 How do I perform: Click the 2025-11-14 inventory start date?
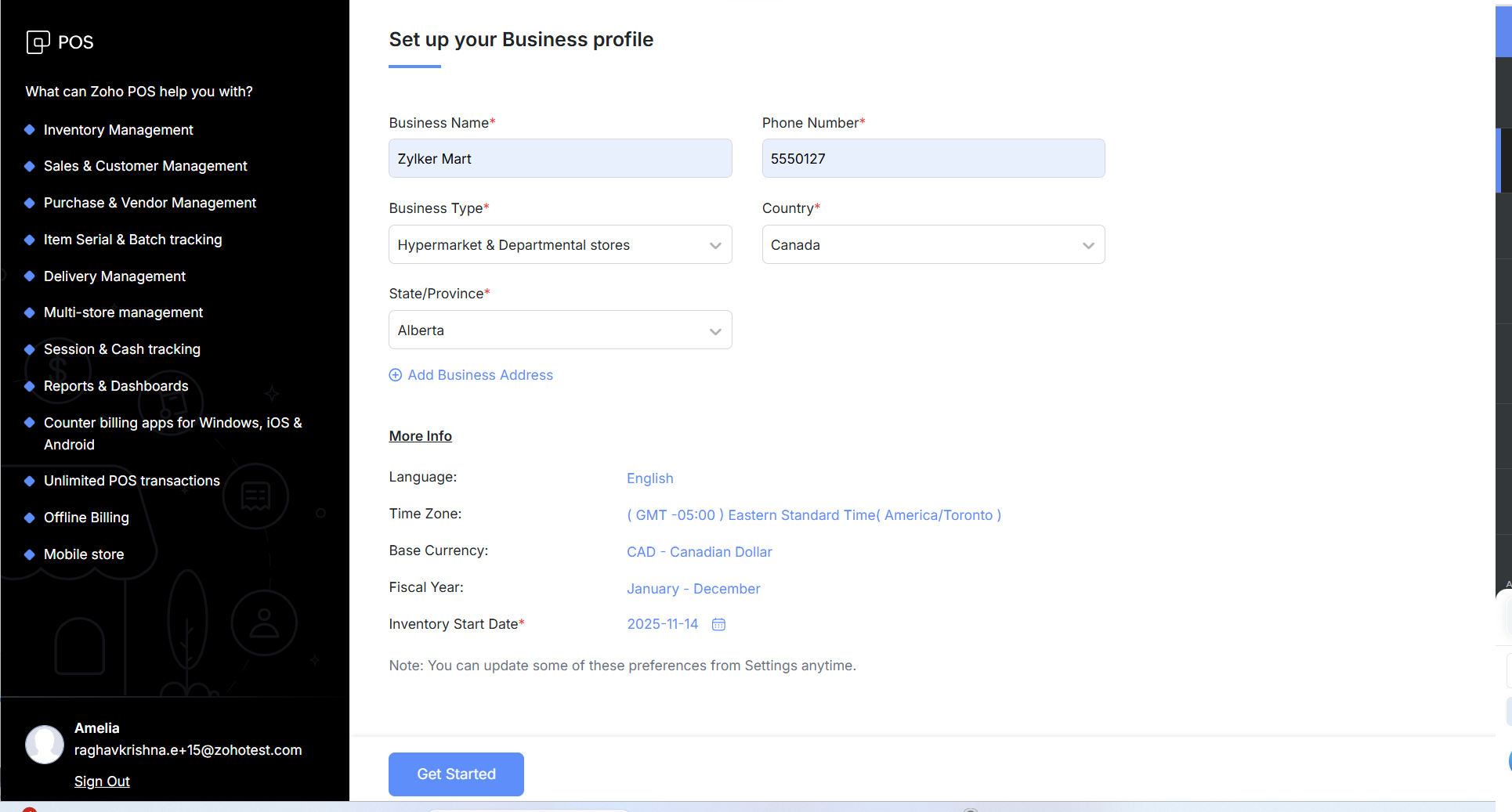[x=662, y=624]
